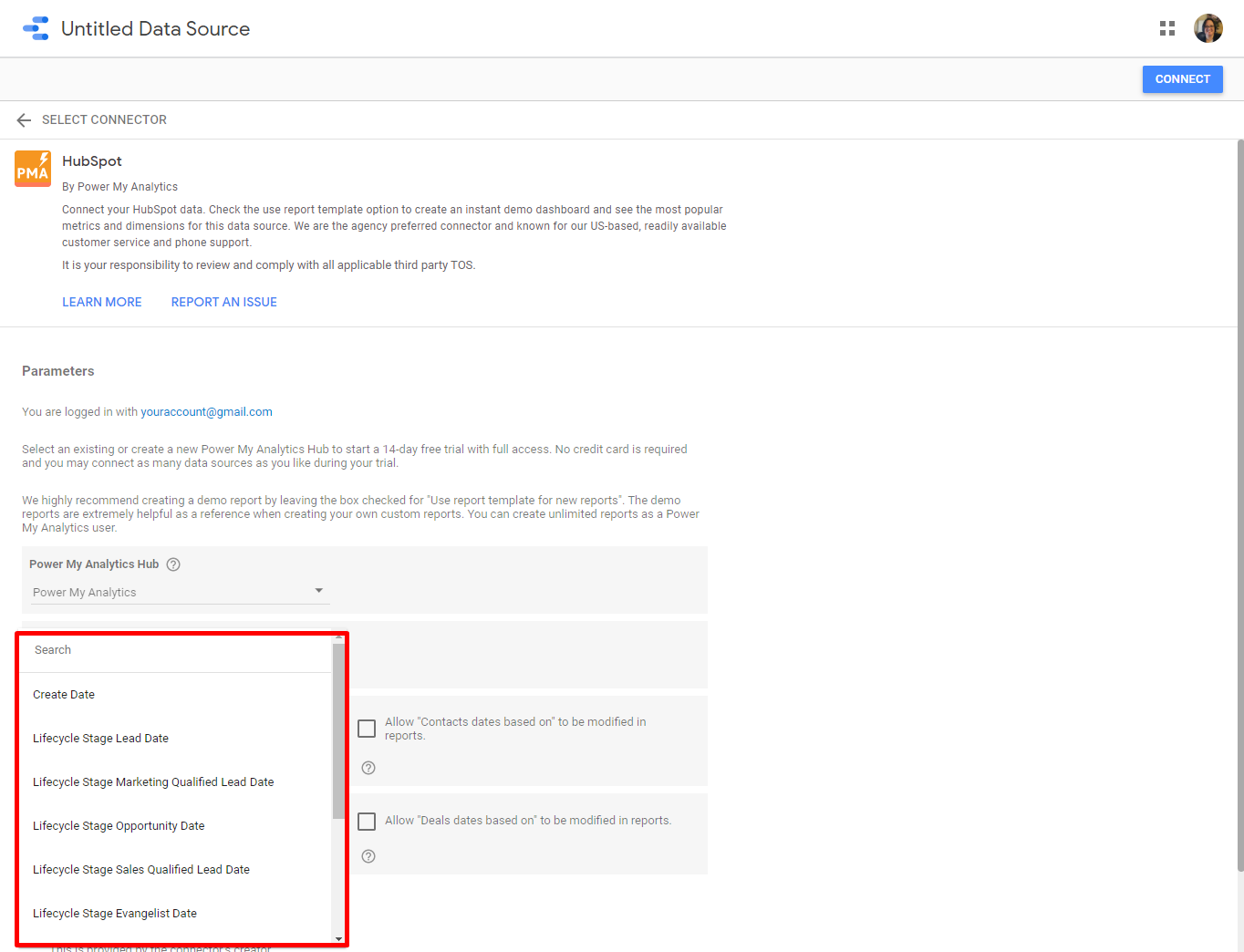This screenshot has width=1244, height=952.
Task: Open the Google apps grid icon
Action: click(x=1166, y=28)
